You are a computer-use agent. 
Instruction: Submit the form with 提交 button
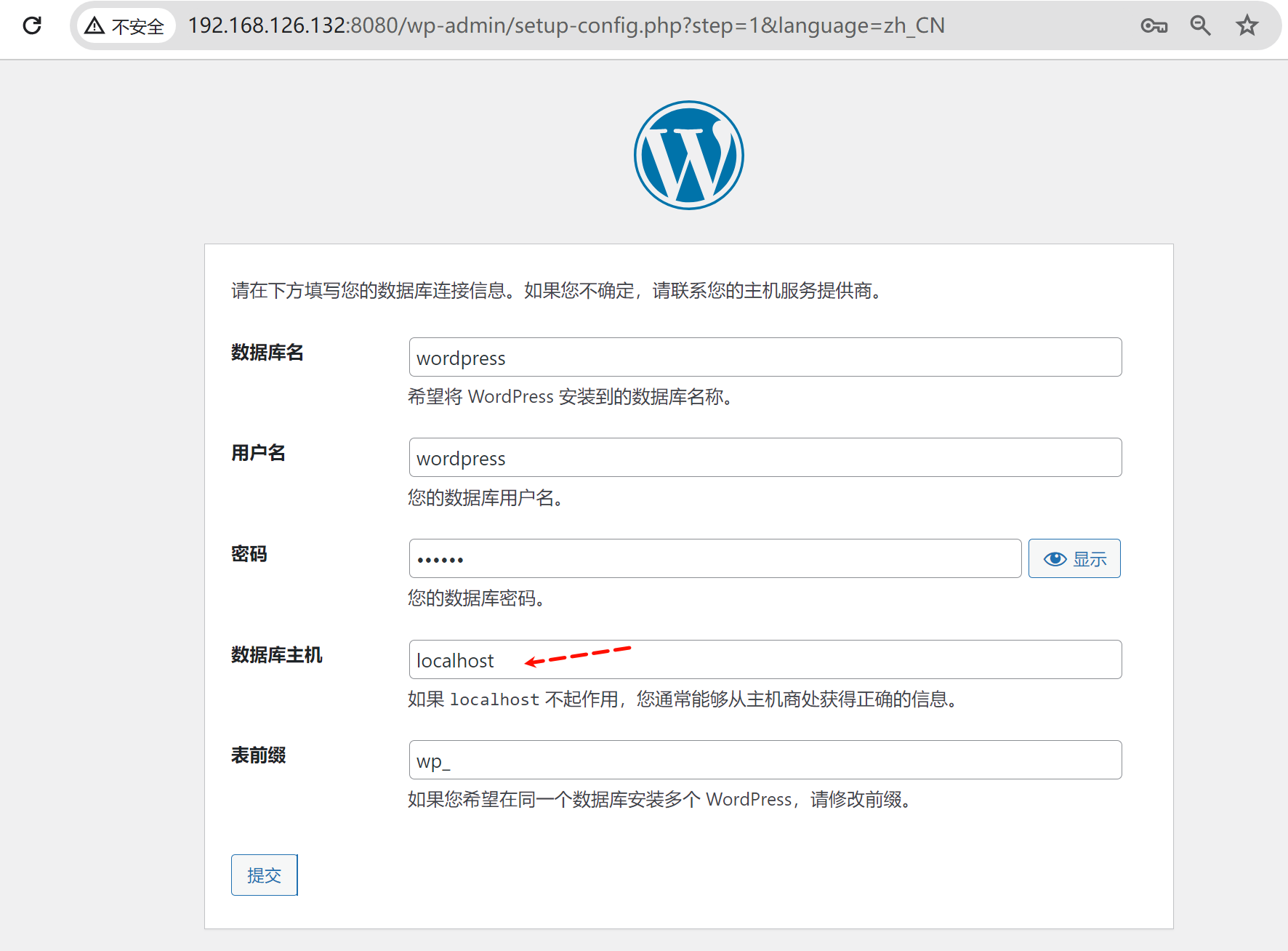coord(264,875)
